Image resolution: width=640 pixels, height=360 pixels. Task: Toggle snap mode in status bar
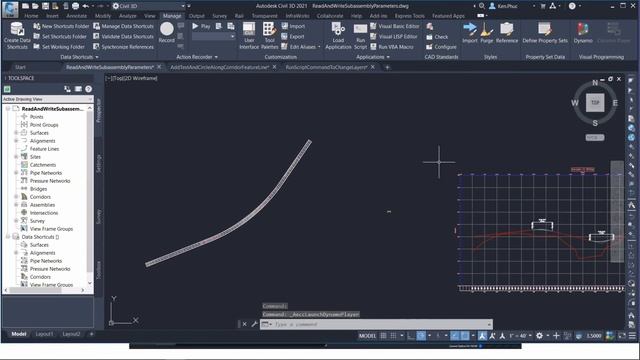tap(393, 336)
